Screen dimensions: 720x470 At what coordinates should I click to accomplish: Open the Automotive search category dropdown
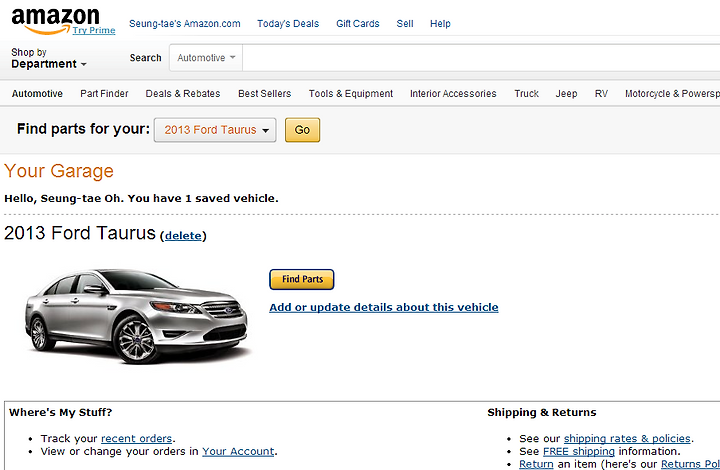coord(206,58)
